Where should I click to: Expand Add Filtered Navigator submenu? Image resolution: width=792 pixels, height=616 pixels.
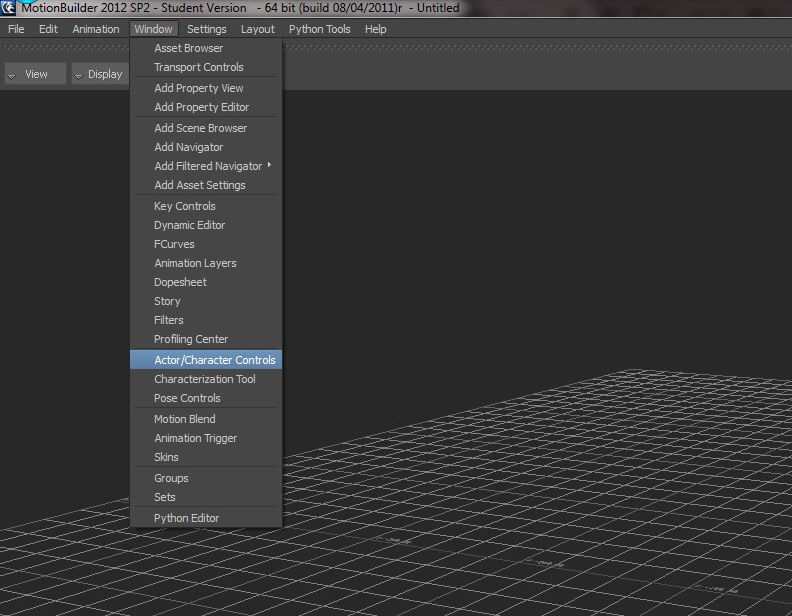point(206,166)
